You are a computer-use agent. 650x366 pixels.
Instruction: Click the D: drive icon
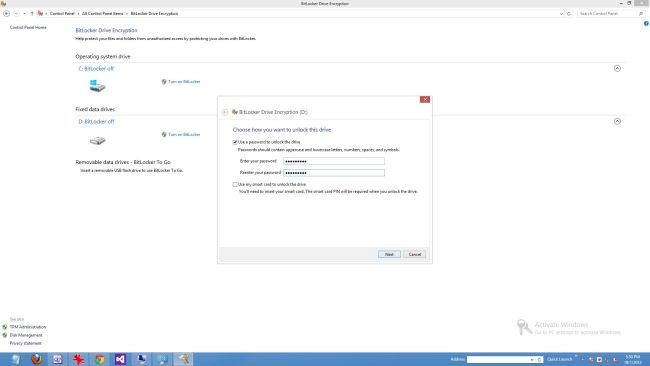coord(97,141)
